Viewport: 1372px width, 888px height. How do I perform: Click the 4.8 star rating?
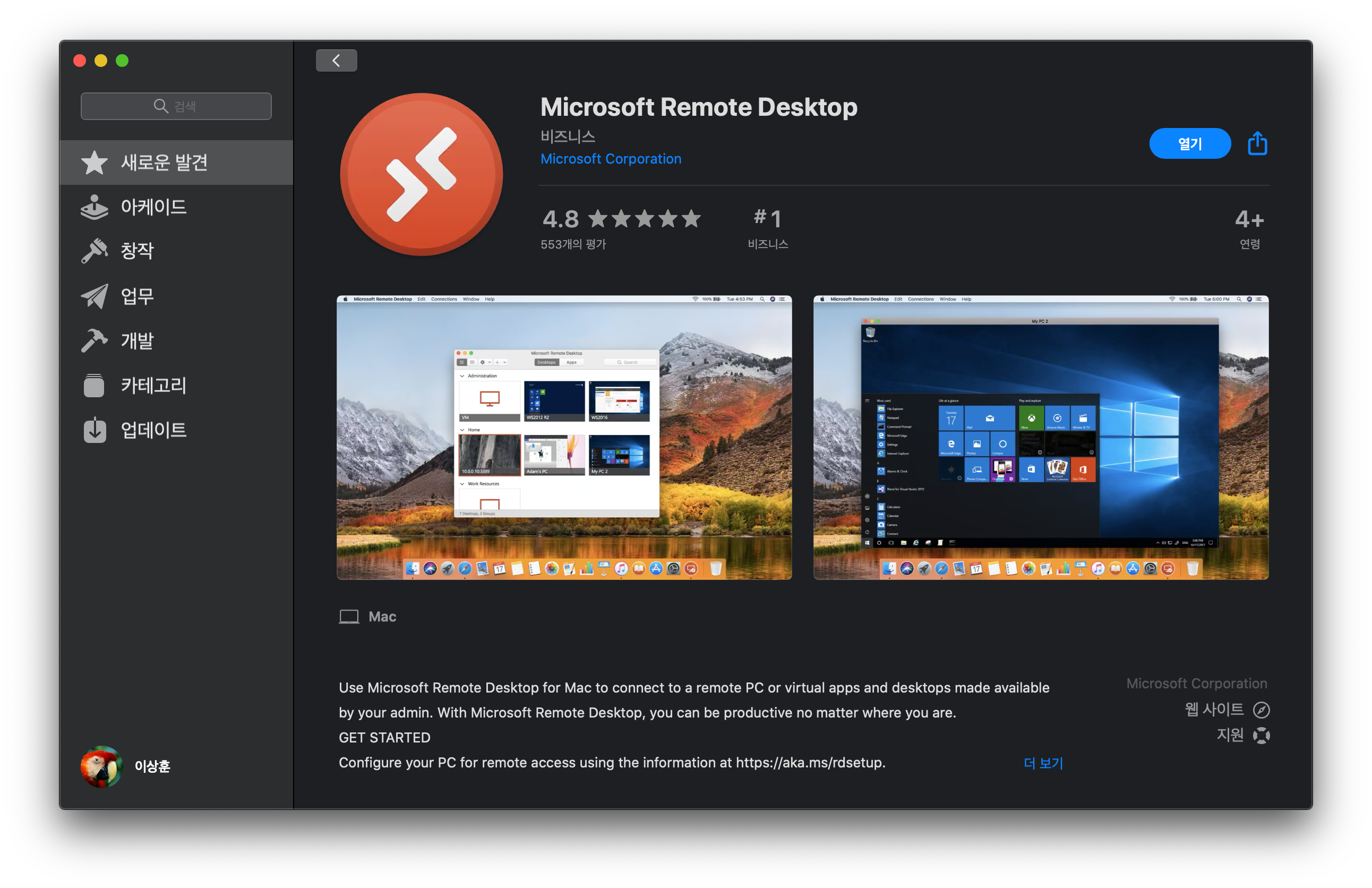coord(621,219)
